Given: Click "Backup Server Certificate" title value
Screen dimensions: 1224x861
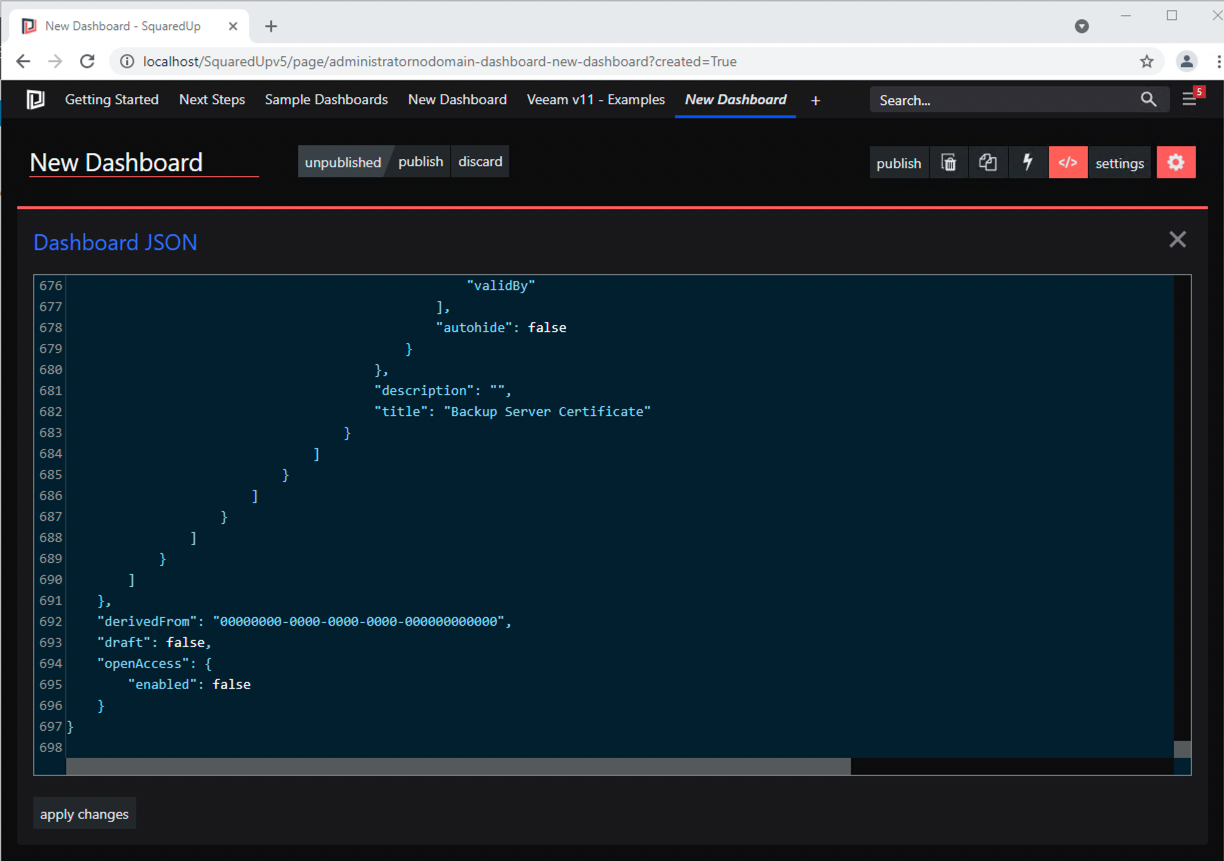Looking at the screenshot, I should point(547,411).
